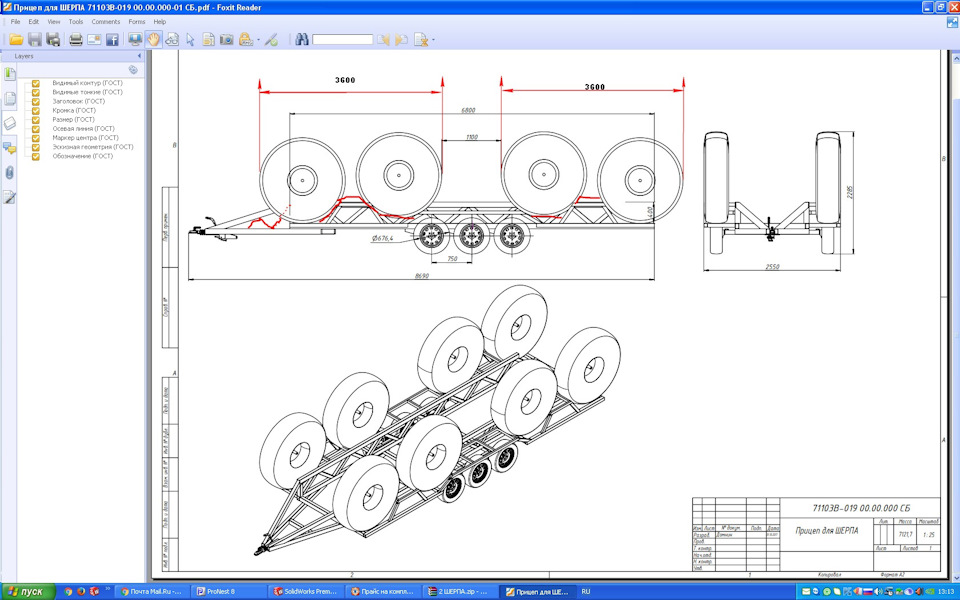Switch to the SolidWorks Premium taskbar window
960x600 pixels.
(305, 592)
